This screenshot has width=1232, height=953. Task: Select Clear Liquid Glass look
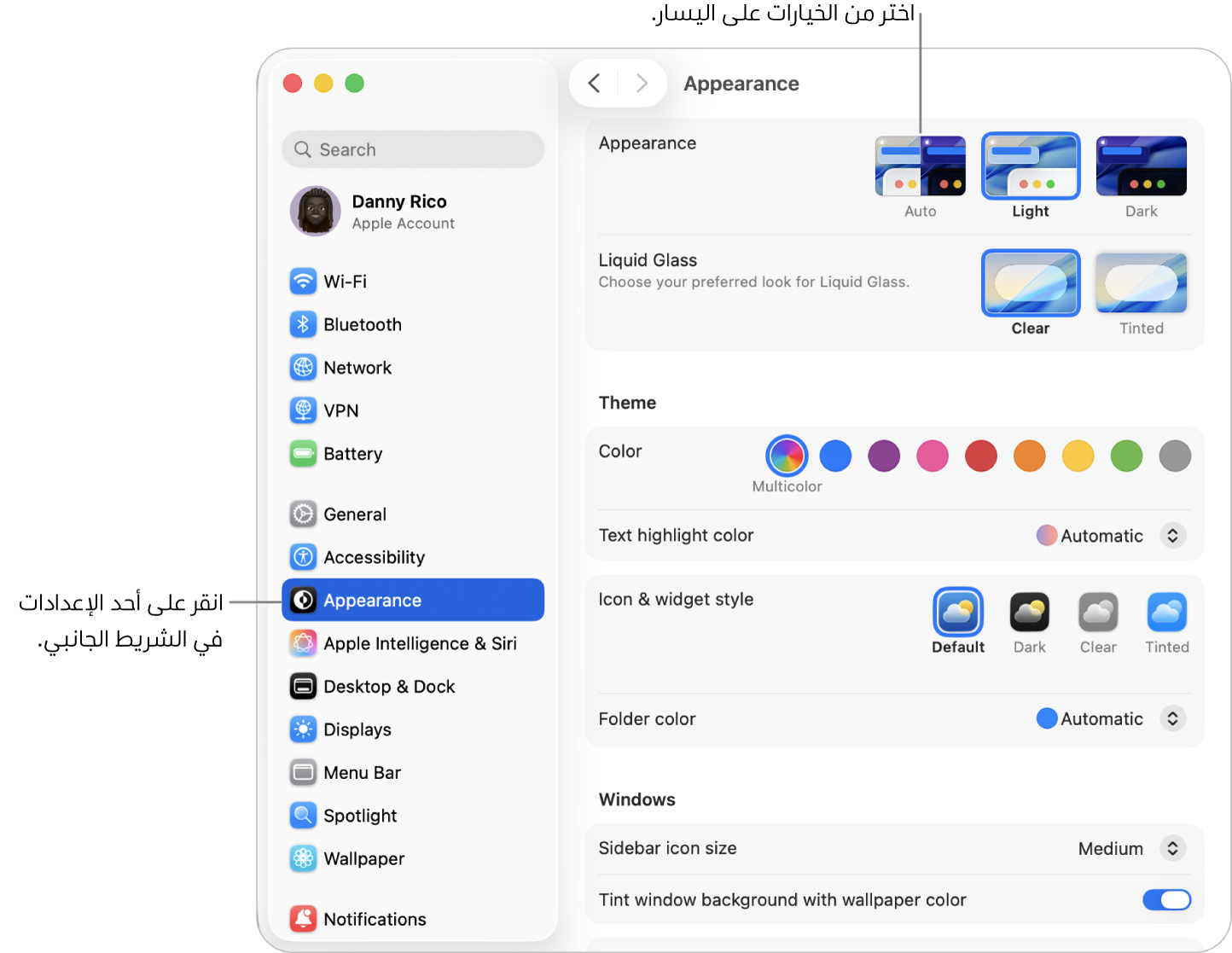(1031, 293)
